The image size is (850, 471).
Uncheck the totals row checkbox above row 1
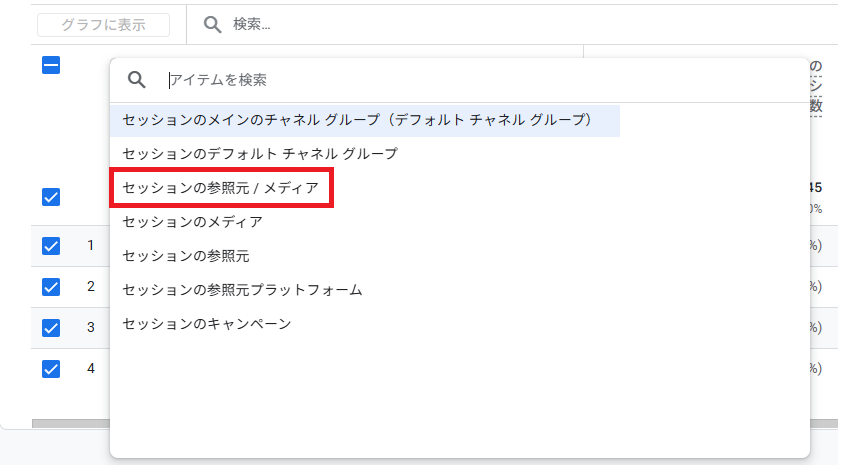click(x=51, y=197)
